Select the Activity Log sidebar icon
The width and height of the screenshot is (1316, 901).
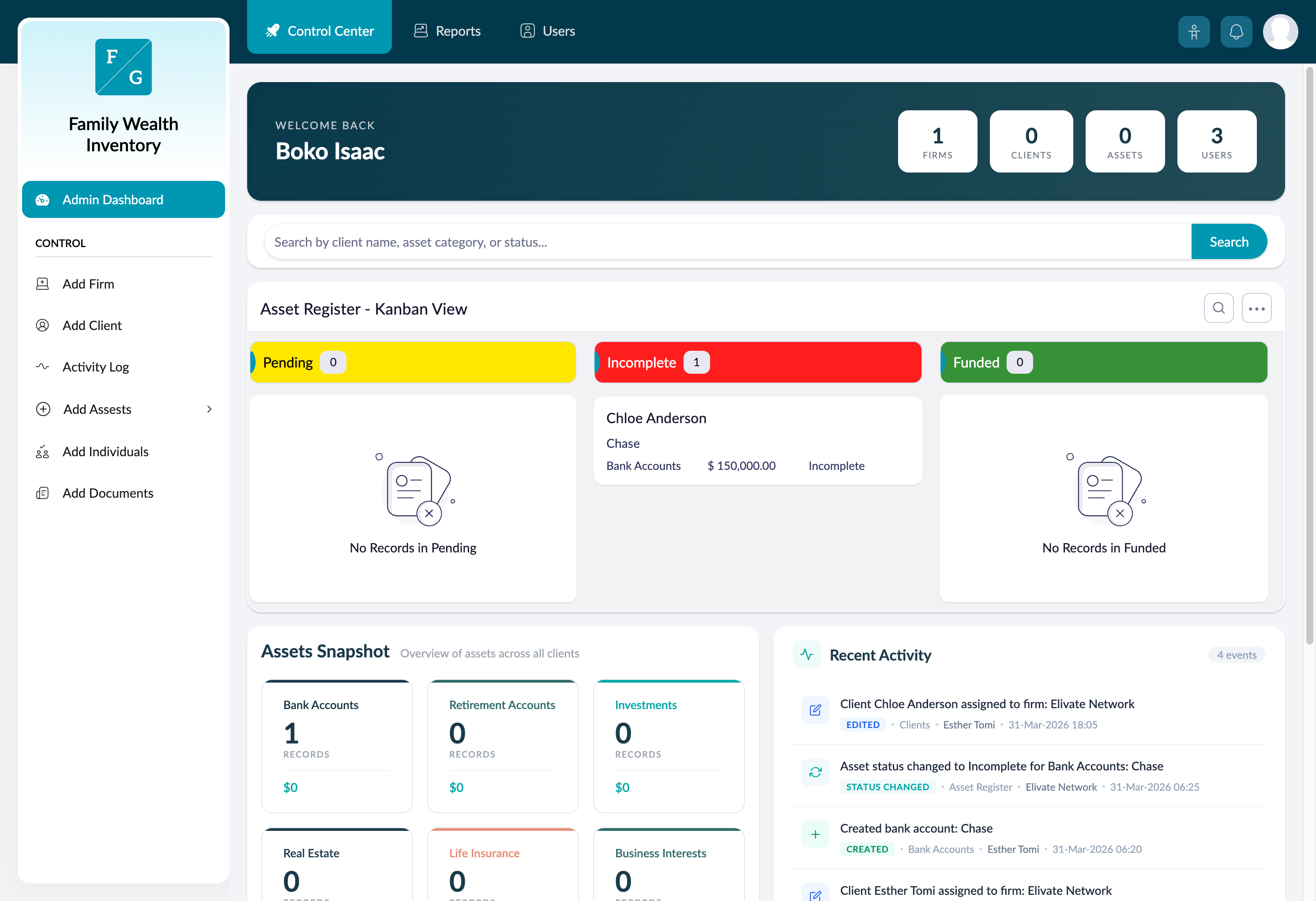pos(42,366)
